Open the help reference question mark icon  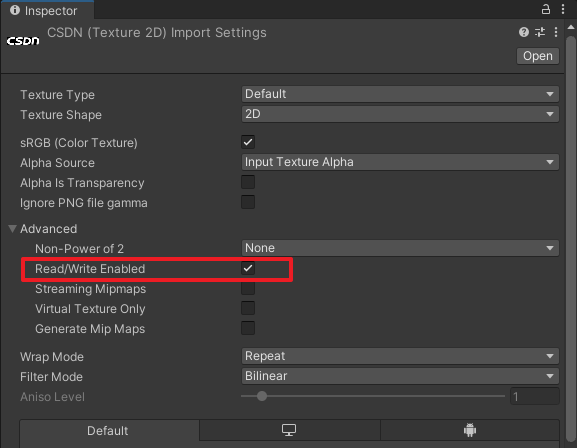coord(524,32)
